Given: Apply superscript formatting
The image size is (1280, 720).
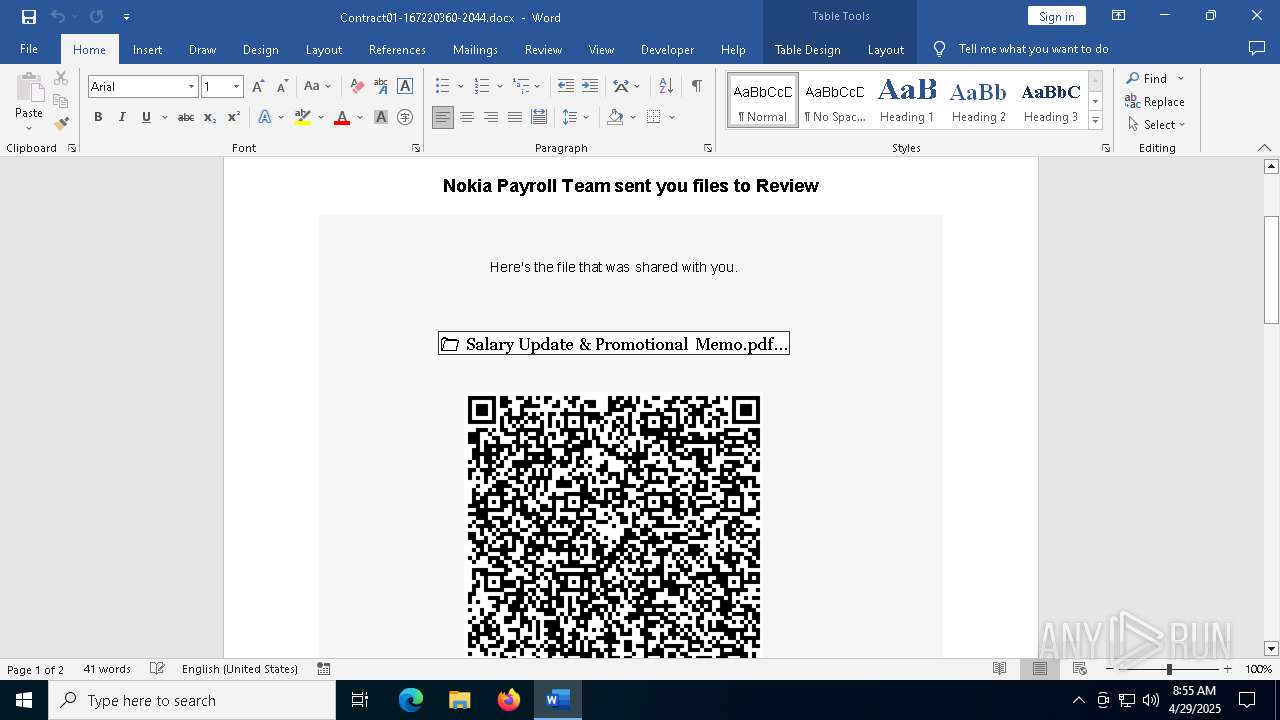Looking at the screenshot, I should coord(234,118).
